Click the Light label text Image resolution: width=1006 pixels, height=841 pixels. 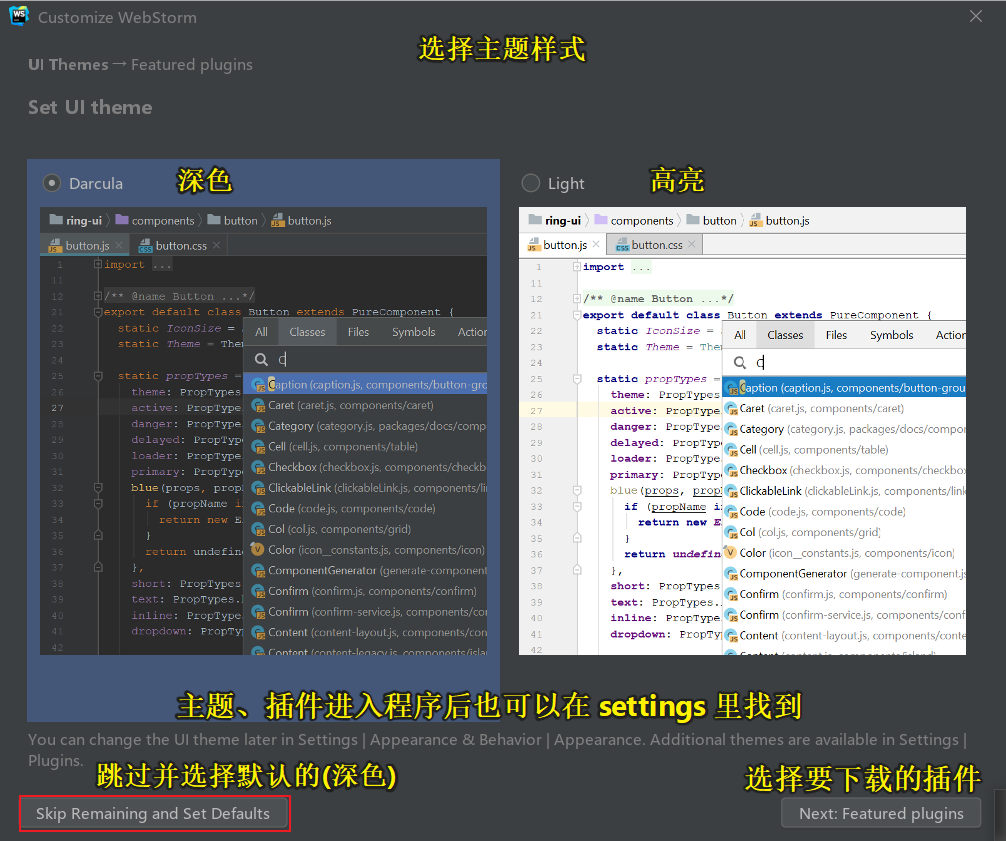[x=566, y=183]
